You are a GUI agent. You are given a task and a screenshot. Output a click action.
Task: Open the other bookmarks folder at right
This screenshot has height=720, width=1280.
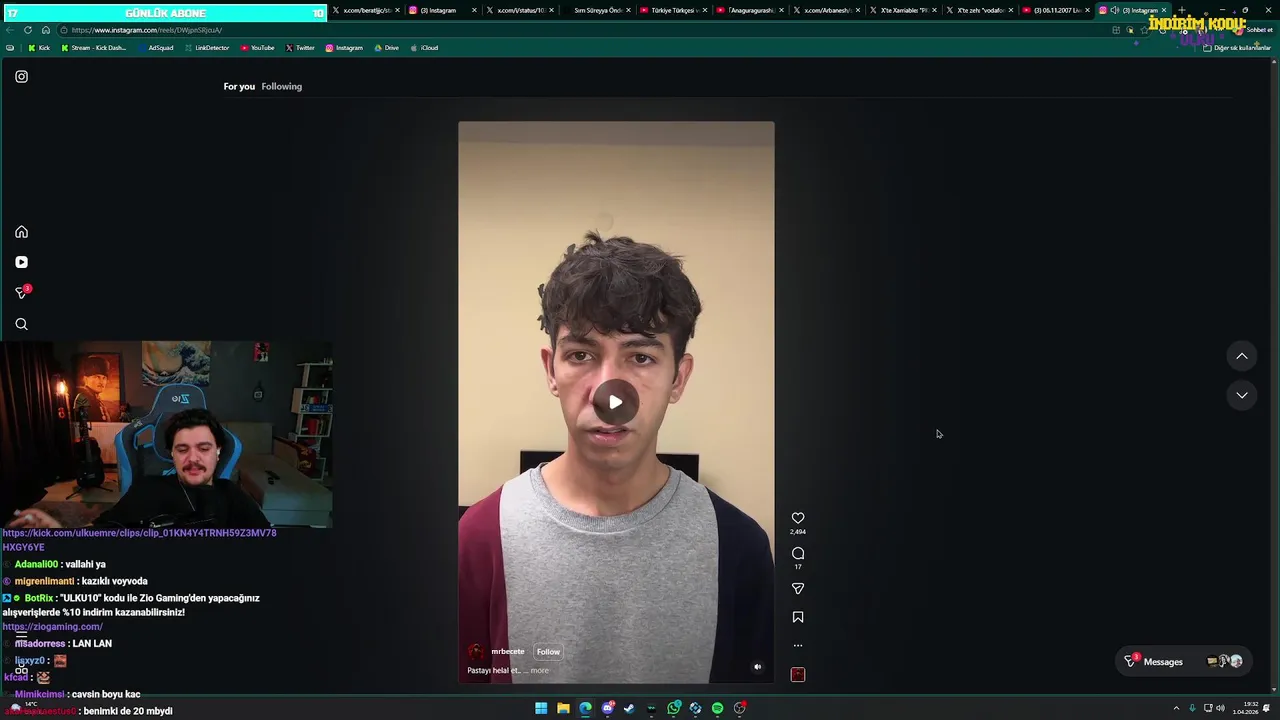(x=1237, y=48)
